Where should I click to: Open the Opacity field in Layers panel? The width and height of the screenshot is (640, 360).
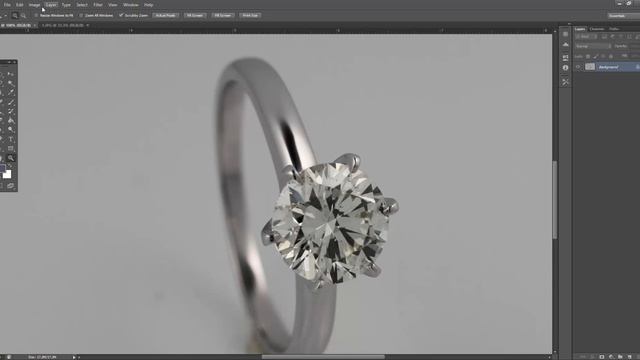(x=635, y=46)
